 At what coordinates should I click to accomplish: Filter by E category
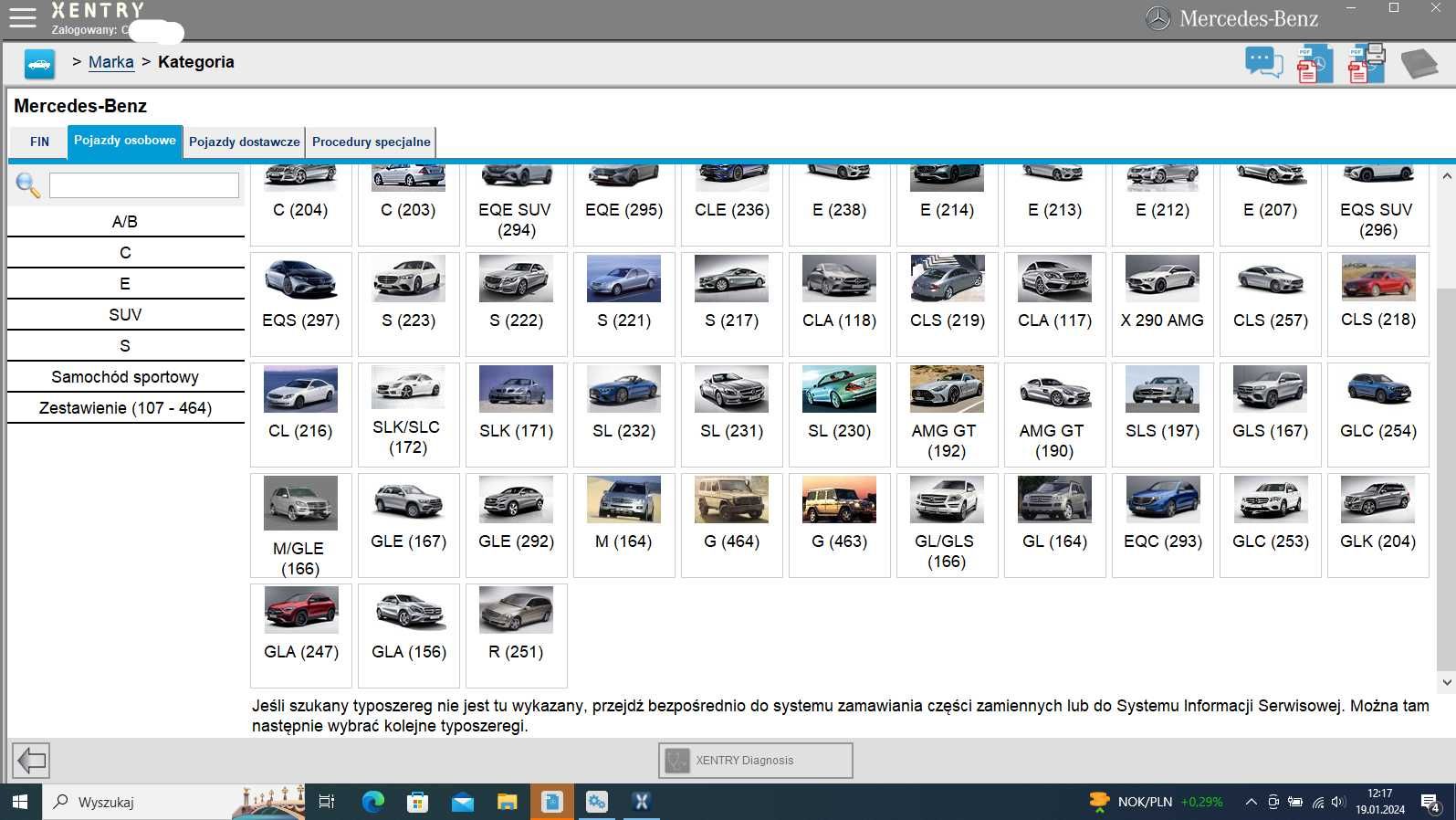[x=125, y=284]
